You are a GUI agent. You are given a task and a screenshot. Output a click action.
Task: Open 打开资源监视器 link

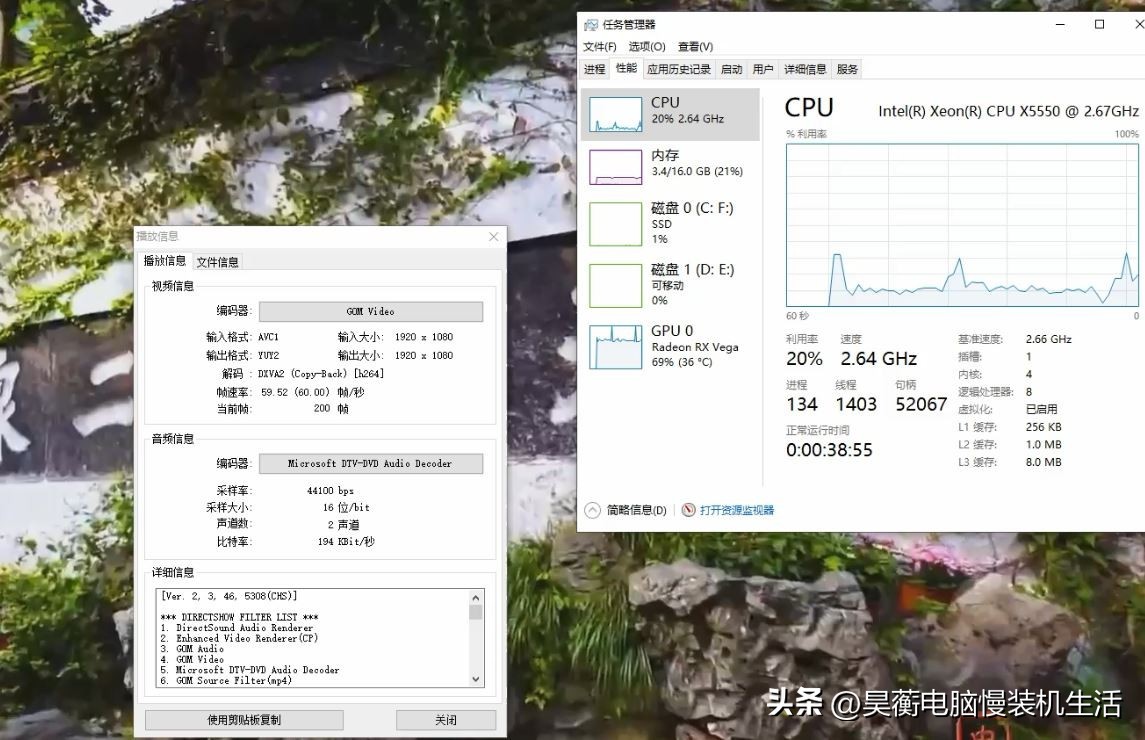738,509
